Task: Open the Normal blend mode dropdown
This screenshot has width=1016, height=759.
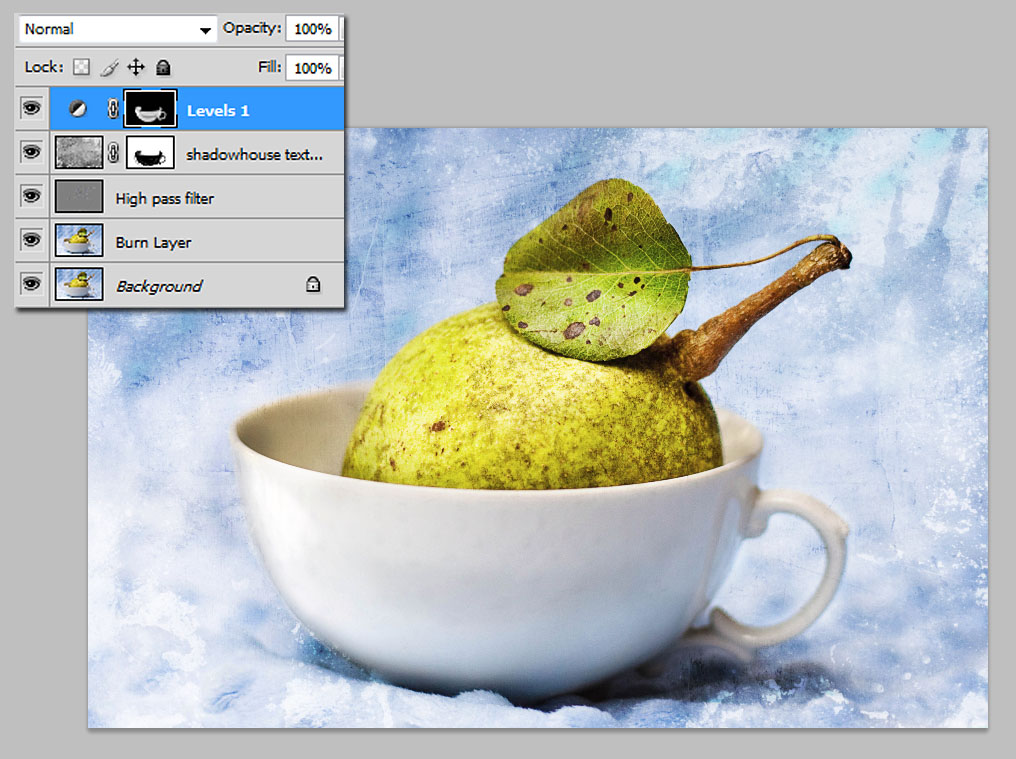Action: click(115, 29)
